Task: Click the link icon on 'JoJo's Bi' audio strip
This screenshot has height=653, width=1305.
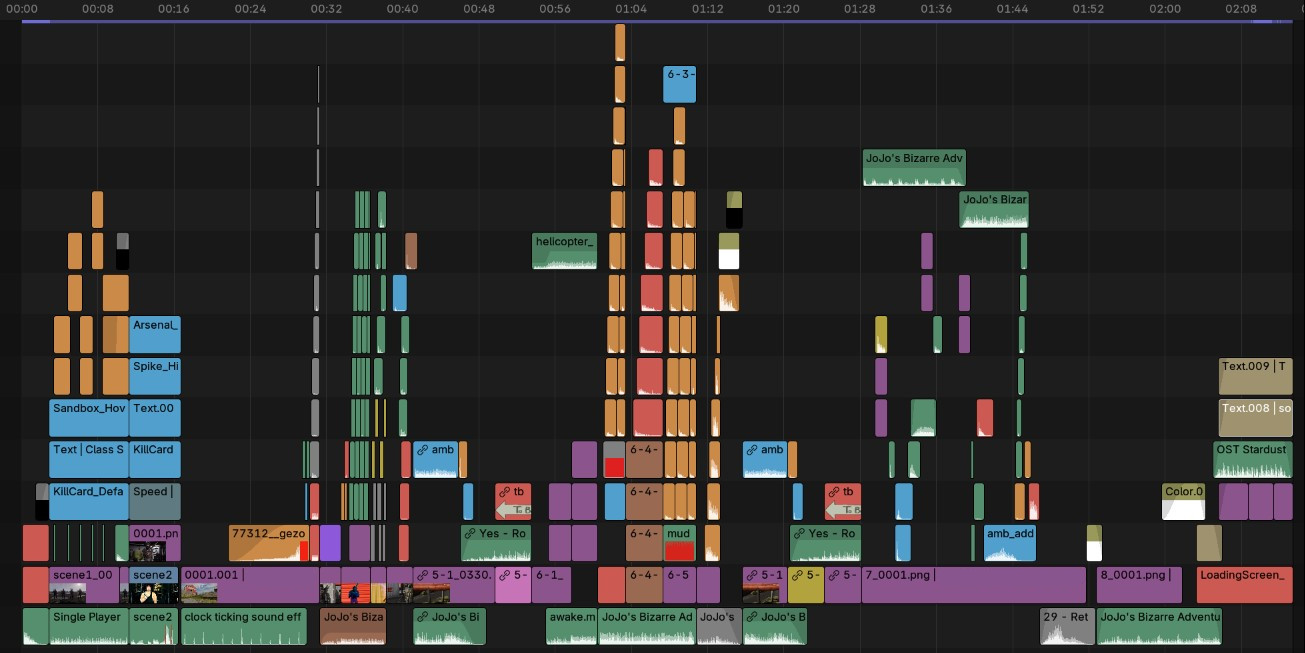Action: point(423,617)
